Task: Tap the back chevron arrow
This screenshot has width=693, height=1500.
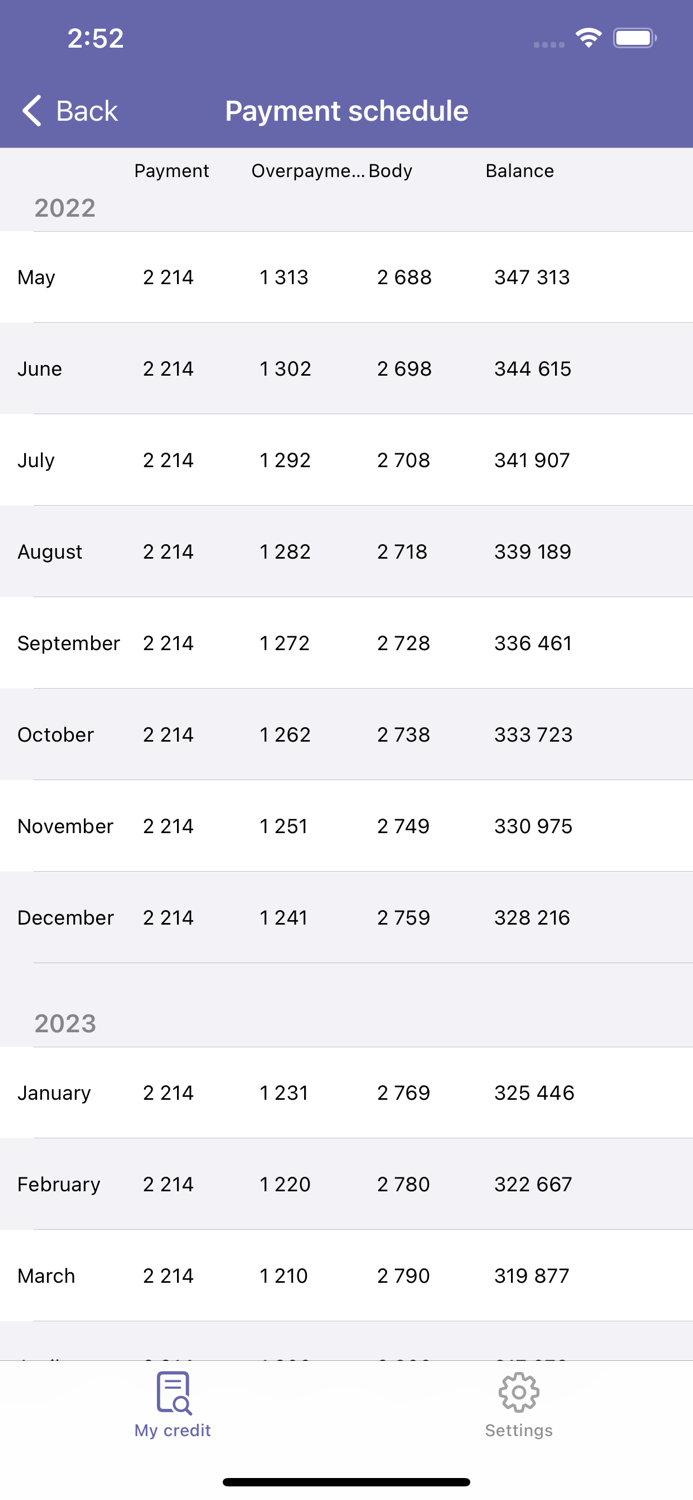Action: pos(31,110)
